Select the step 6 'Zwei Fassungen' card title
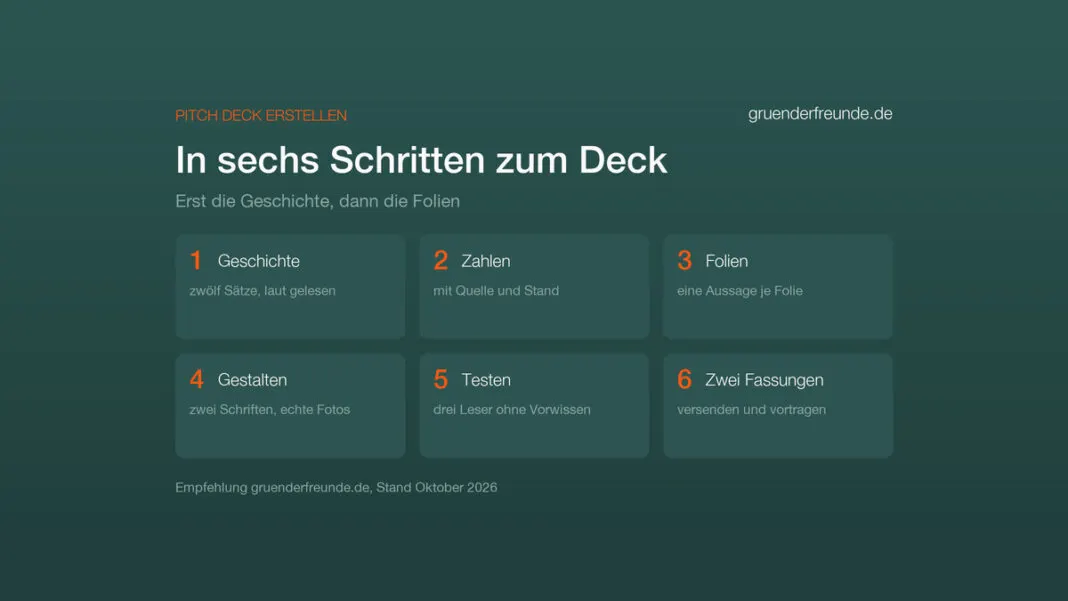 click(764, 380)
